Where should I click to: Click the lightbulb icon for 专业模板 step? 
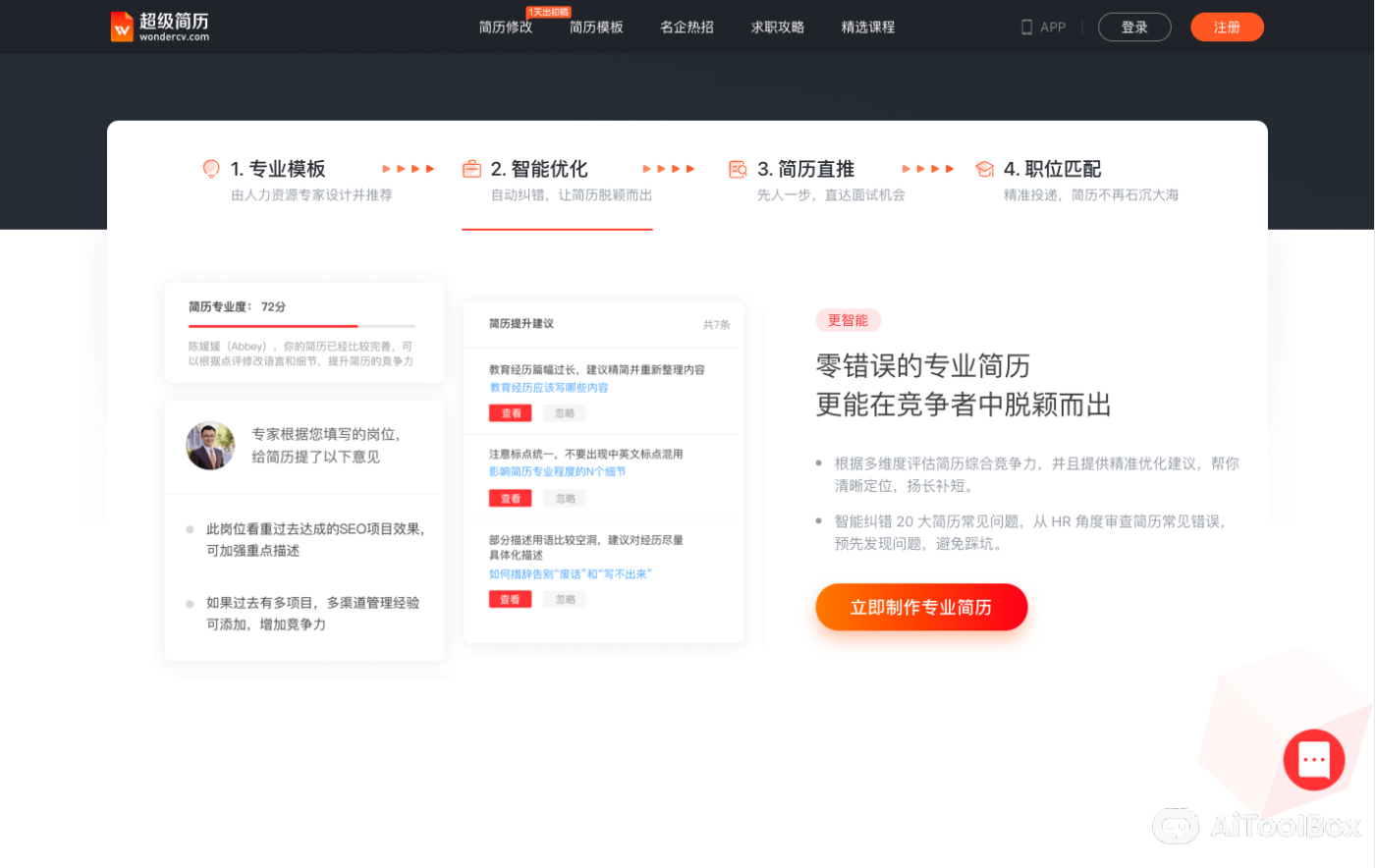click(x=210, y=168)
